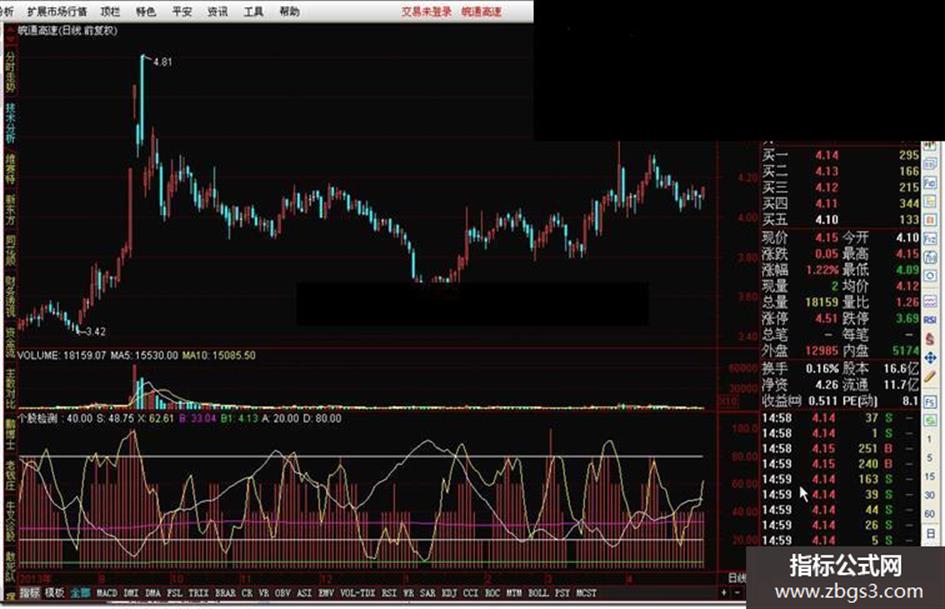Select the 1-minute period button
The width and height of the screenshot is (945, 609).
click(930, 439)
